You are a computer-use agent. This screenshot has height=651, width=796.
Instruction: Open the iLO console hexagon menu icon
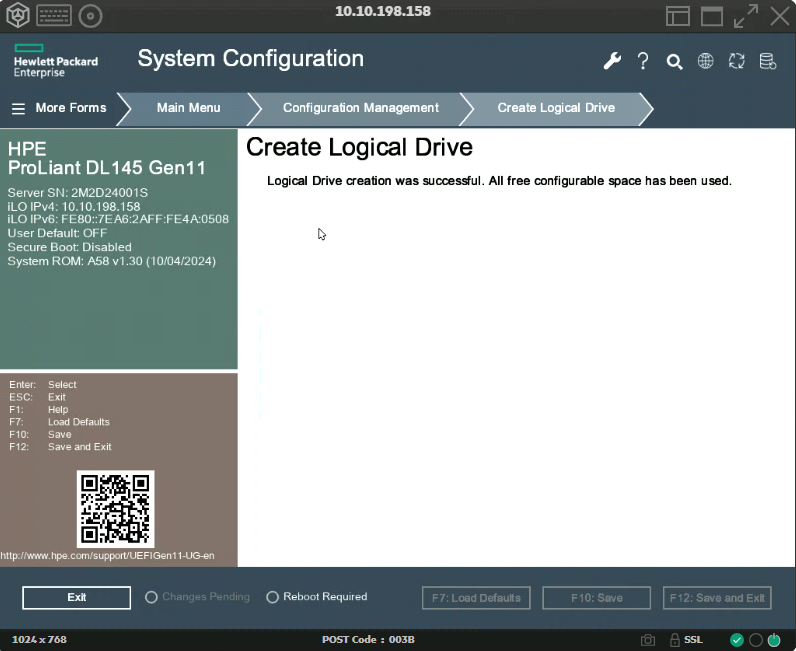(18, 15)
